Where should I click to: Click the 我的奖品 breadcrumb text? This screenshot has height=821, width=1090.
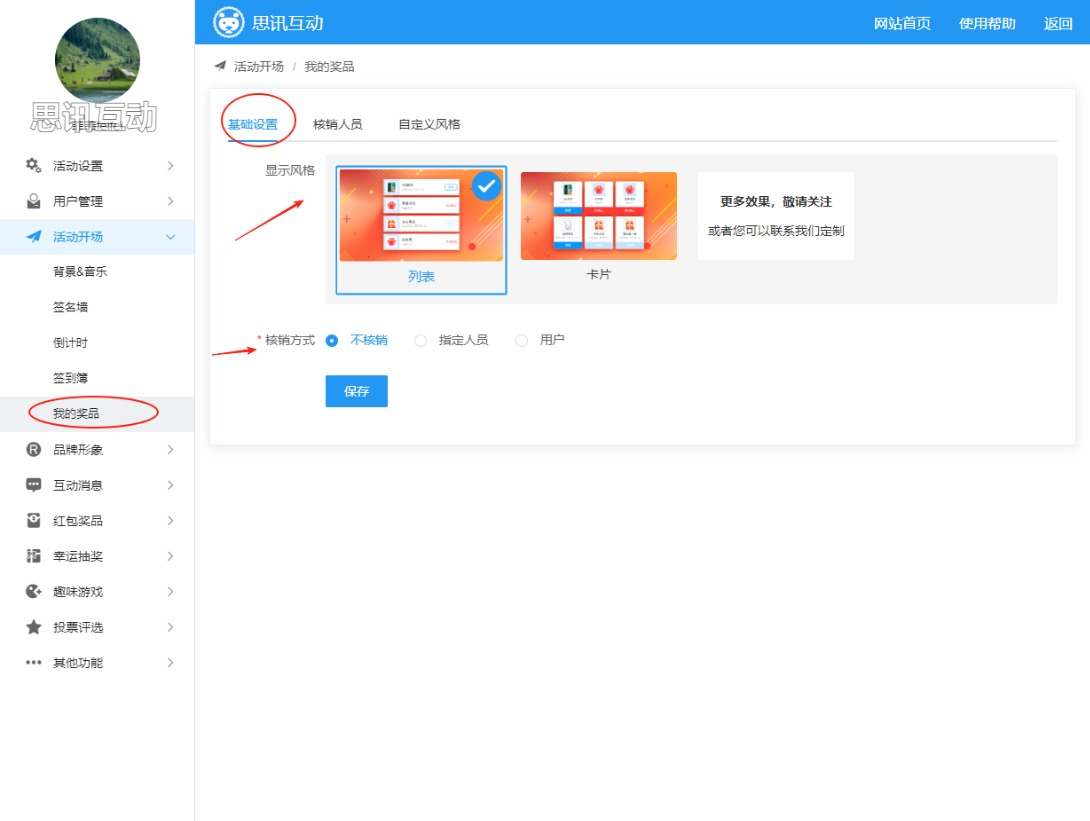330,66
